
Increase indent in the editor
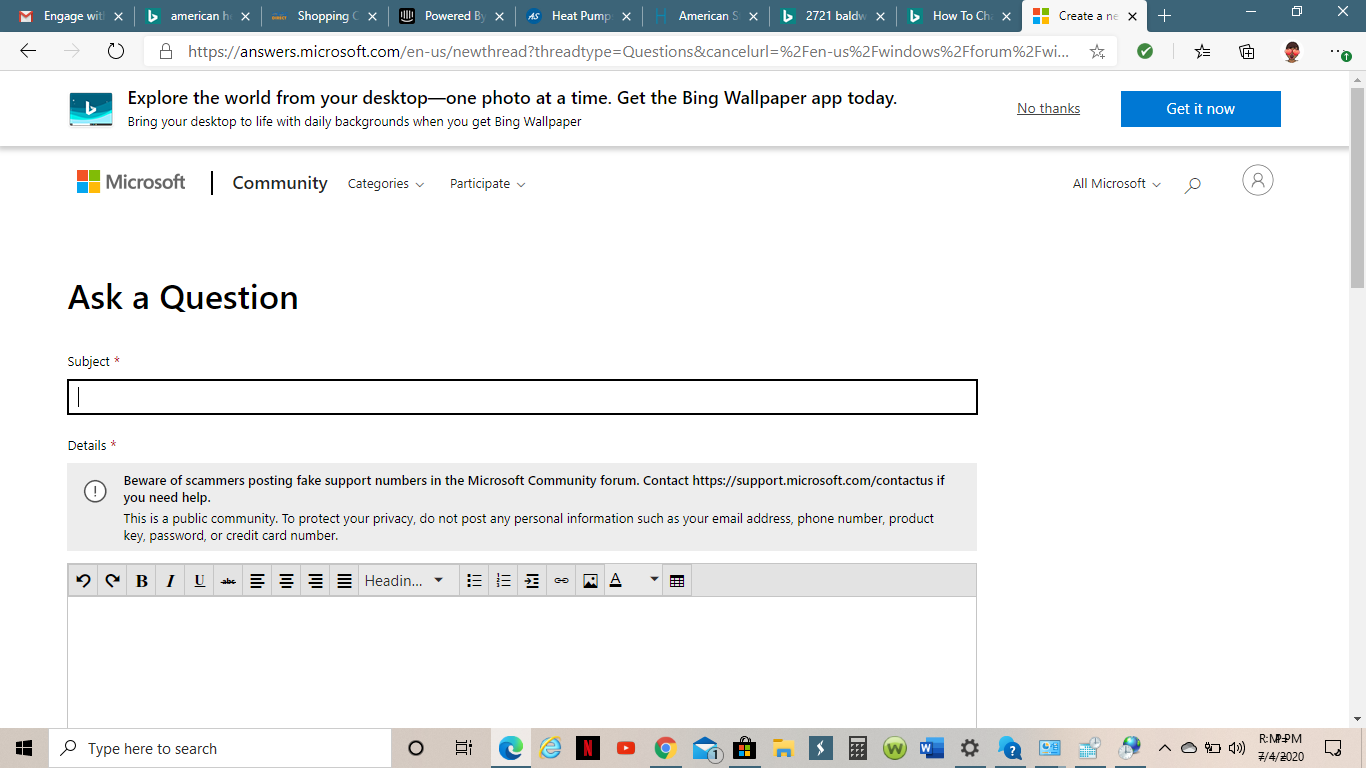pyautogui.click(x=532, y=581)
